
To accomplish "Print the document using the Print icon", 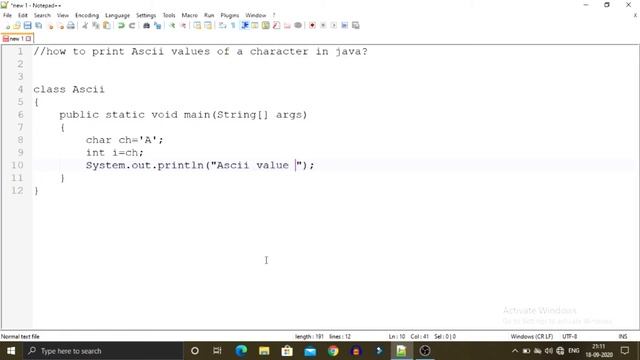I will click(71, 26).
